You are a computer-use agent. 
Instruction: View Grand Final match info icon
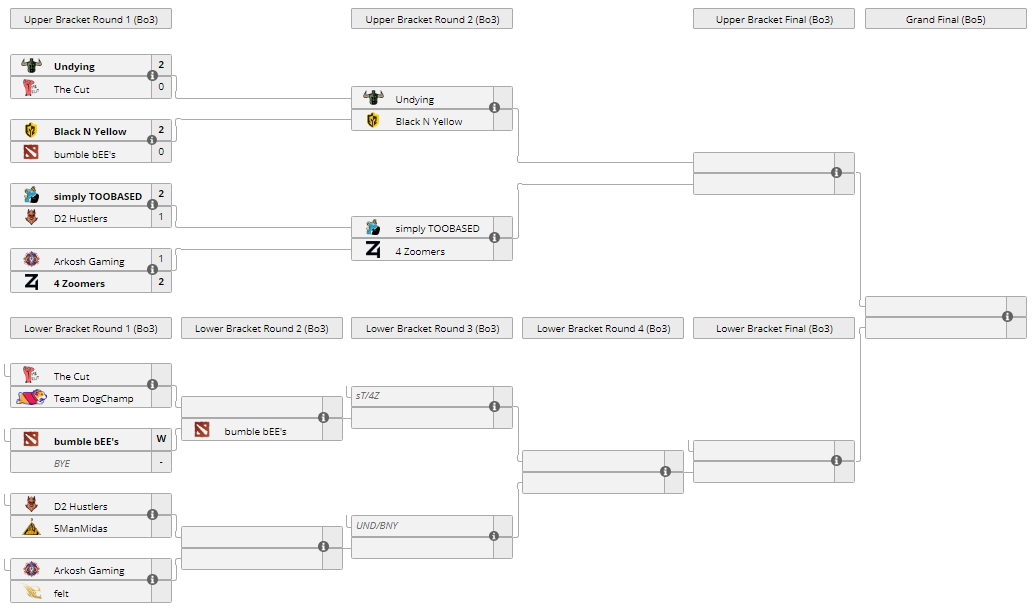pos(1007,317)
